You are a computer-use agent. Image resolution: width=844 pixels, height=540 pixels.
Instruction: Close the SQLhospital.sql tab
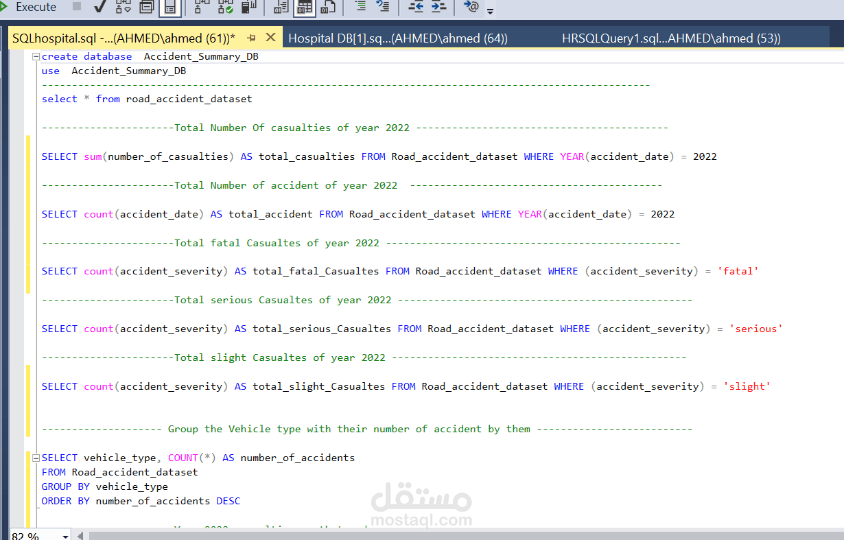(271, 37)
